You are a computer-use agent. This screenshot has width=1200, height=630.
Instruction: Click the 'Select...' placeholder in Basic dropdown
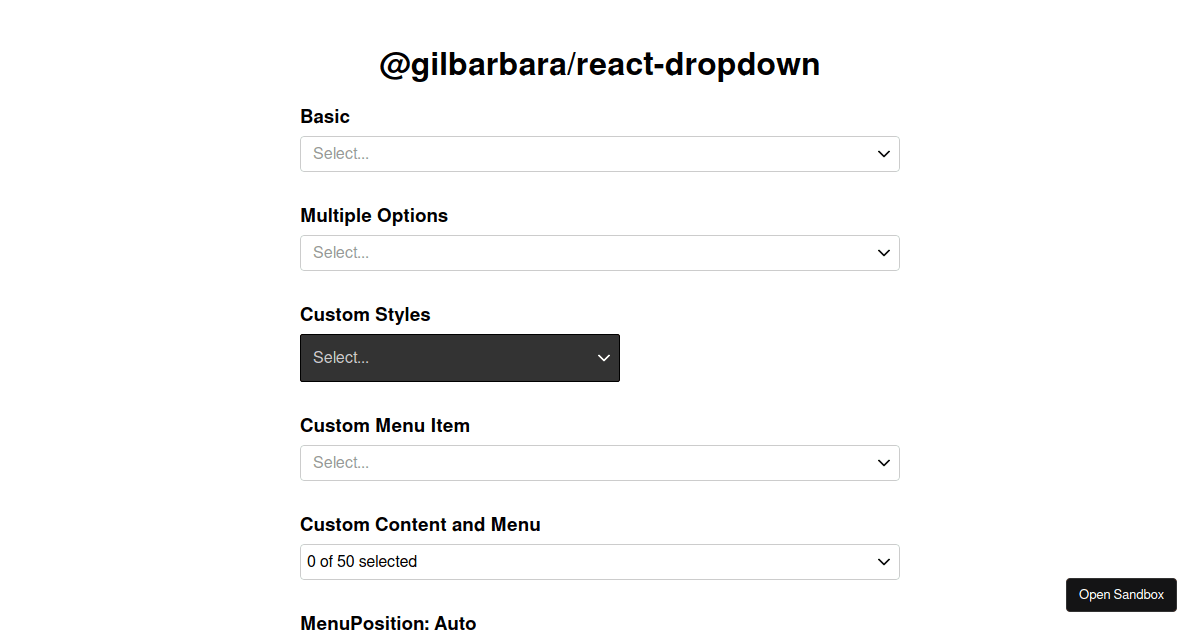[340, 153]
